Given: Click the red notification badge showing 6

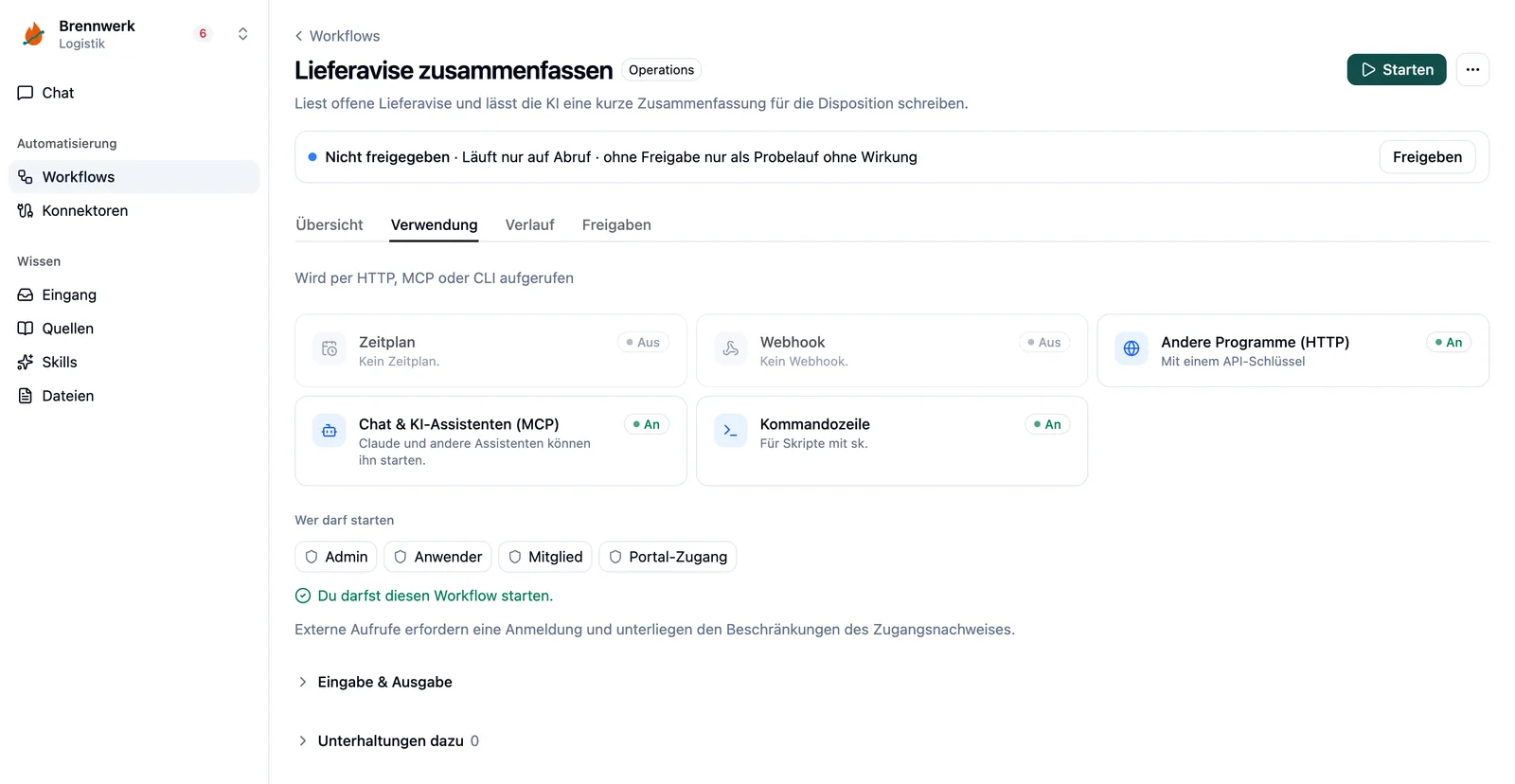Looking at the screenshot, I should tap(203, 34).
